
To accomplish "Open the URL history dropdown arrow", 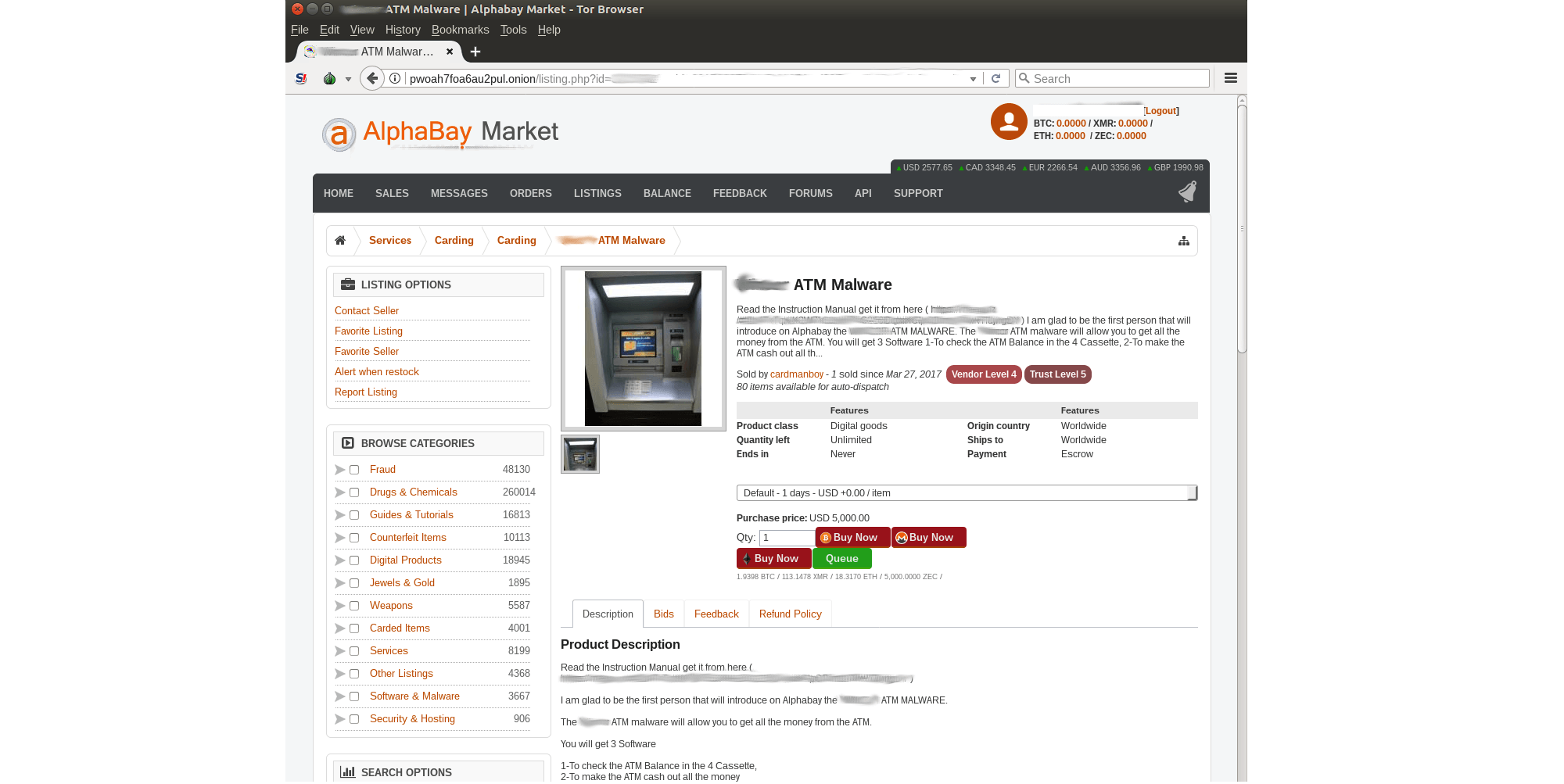I will pyautogui.click(x=973, y=79).
